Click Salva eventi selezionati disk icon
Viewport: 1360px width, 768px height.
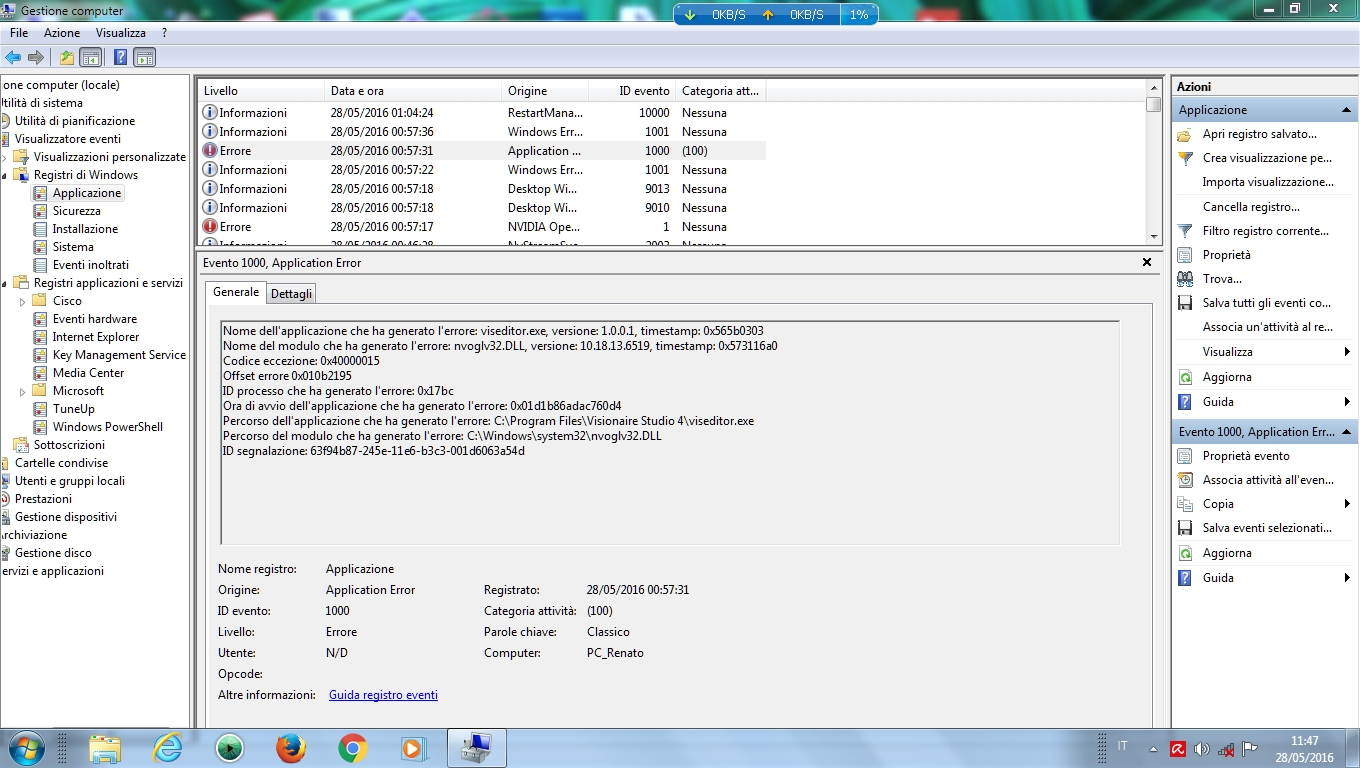1185,528
